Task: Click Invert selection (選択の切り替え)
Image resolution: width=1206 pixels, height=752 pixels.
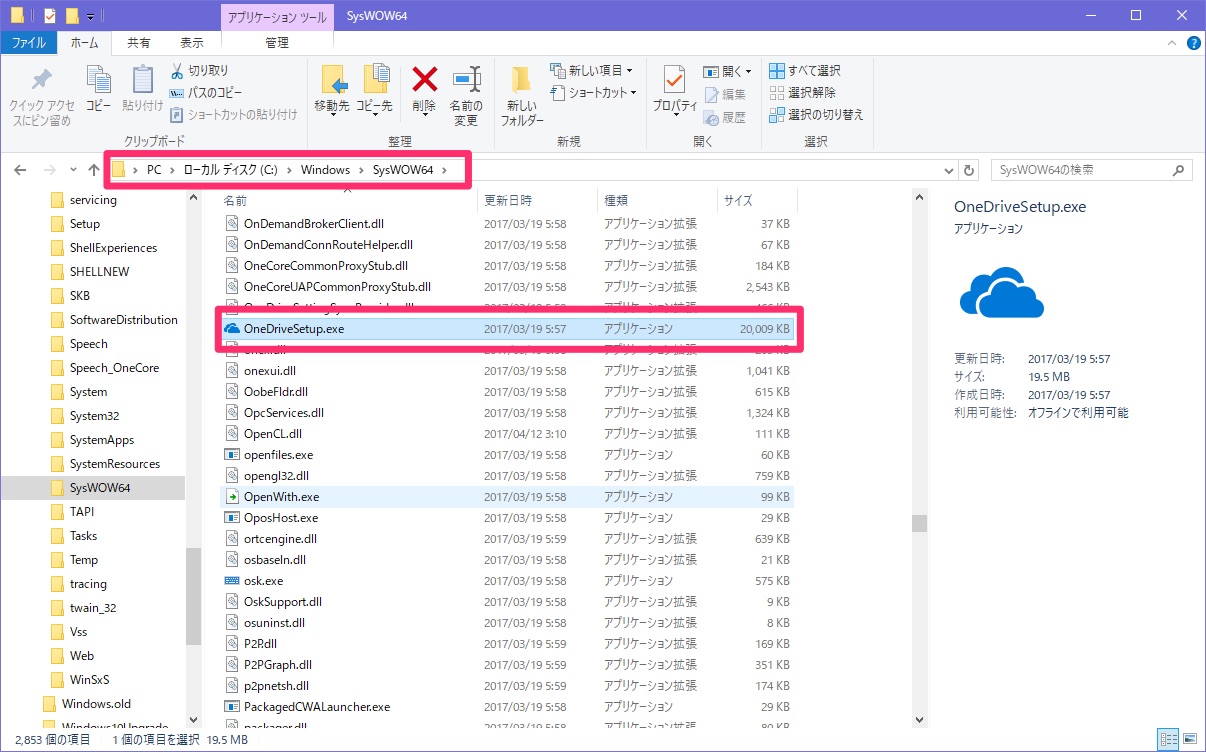Action: point(816,115)
